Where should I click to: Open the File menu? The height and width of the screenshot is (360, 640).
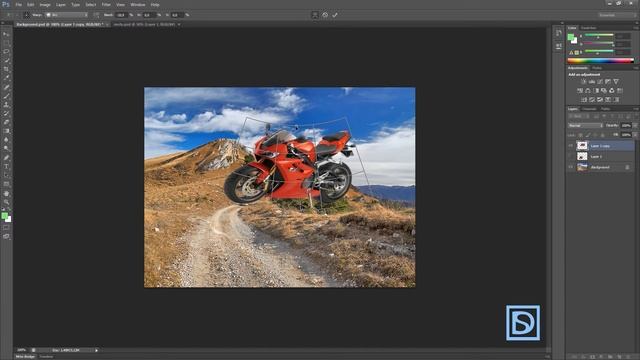(x=18, y=4)
